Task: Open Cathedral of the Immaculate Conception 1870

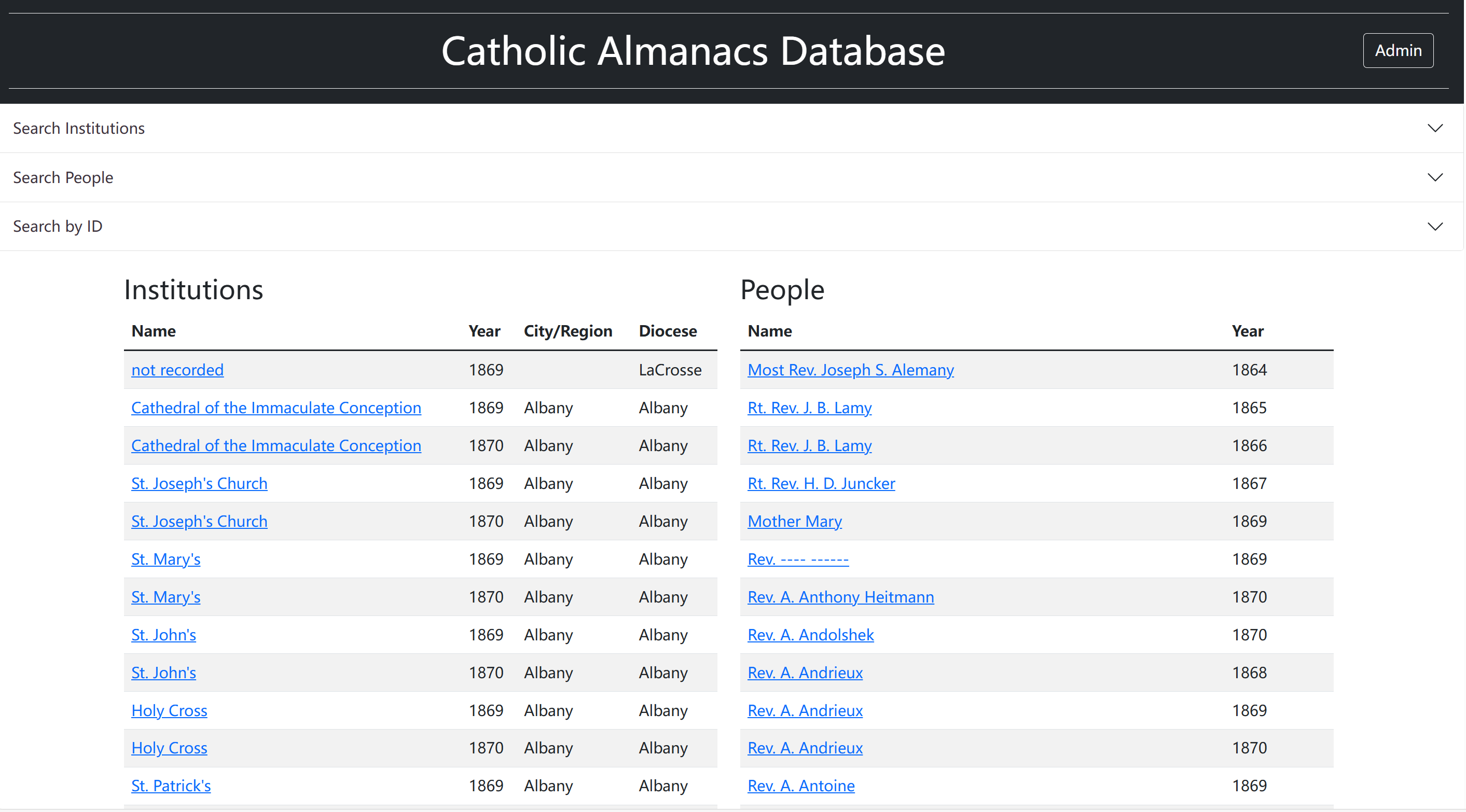Action: coord(276,445)
